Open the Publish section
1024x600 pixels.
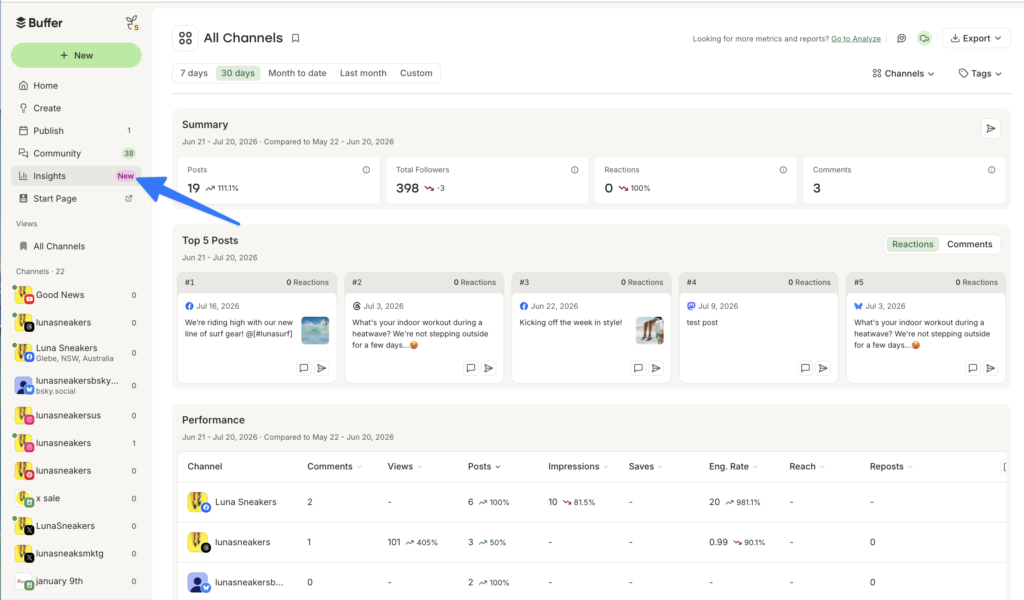tap(76, 131)
